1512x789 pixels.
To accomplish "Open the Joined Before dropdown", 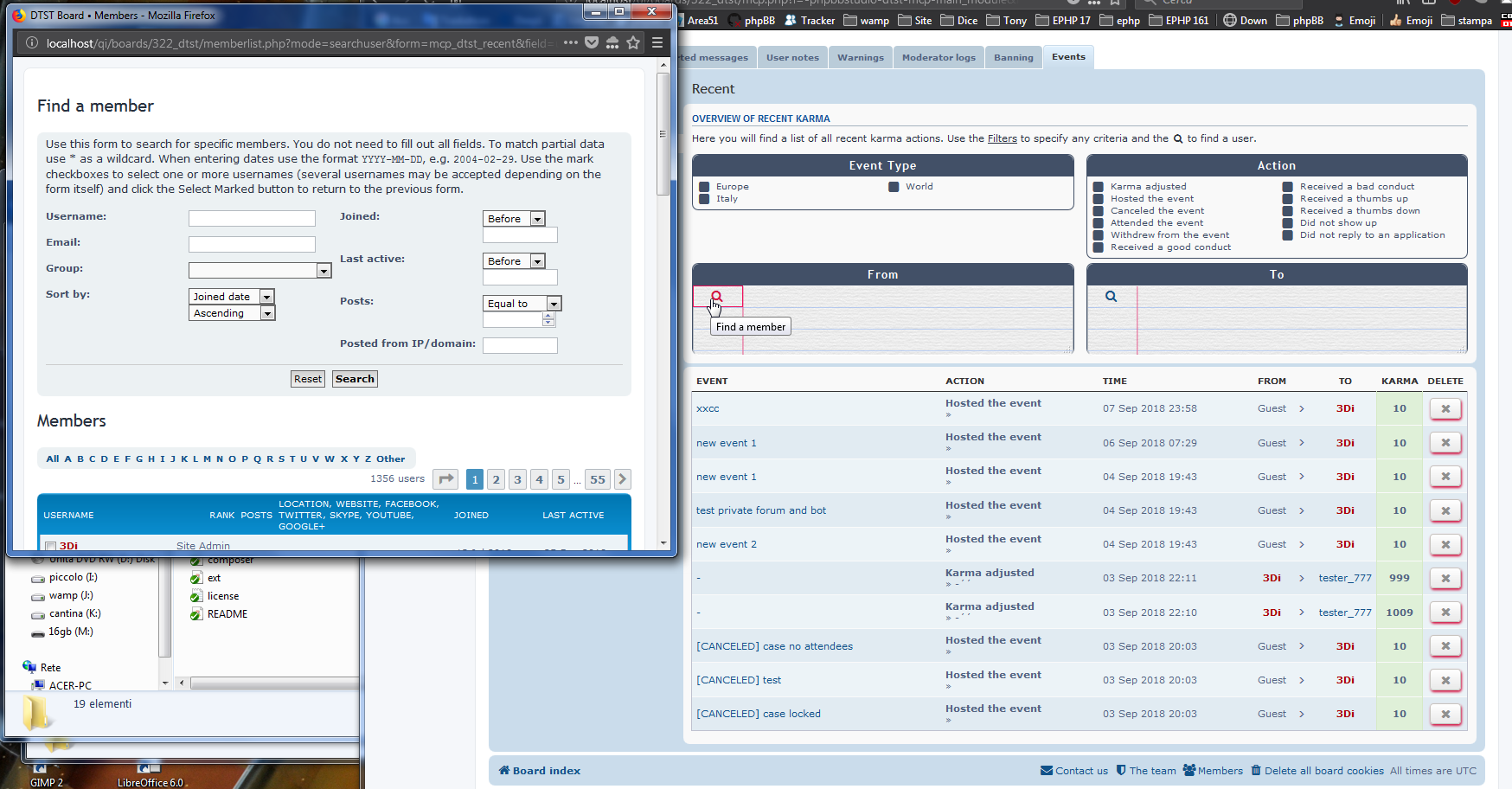I will (514, 219).
